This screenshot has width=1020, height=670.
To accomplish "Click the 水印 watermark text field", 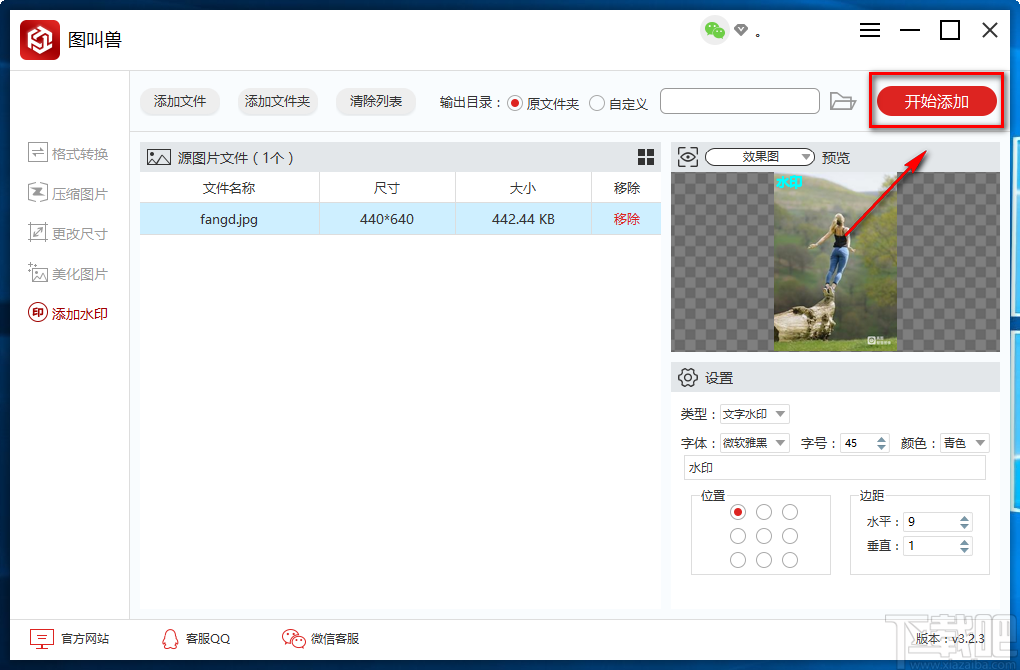I will tap(835, 468).
